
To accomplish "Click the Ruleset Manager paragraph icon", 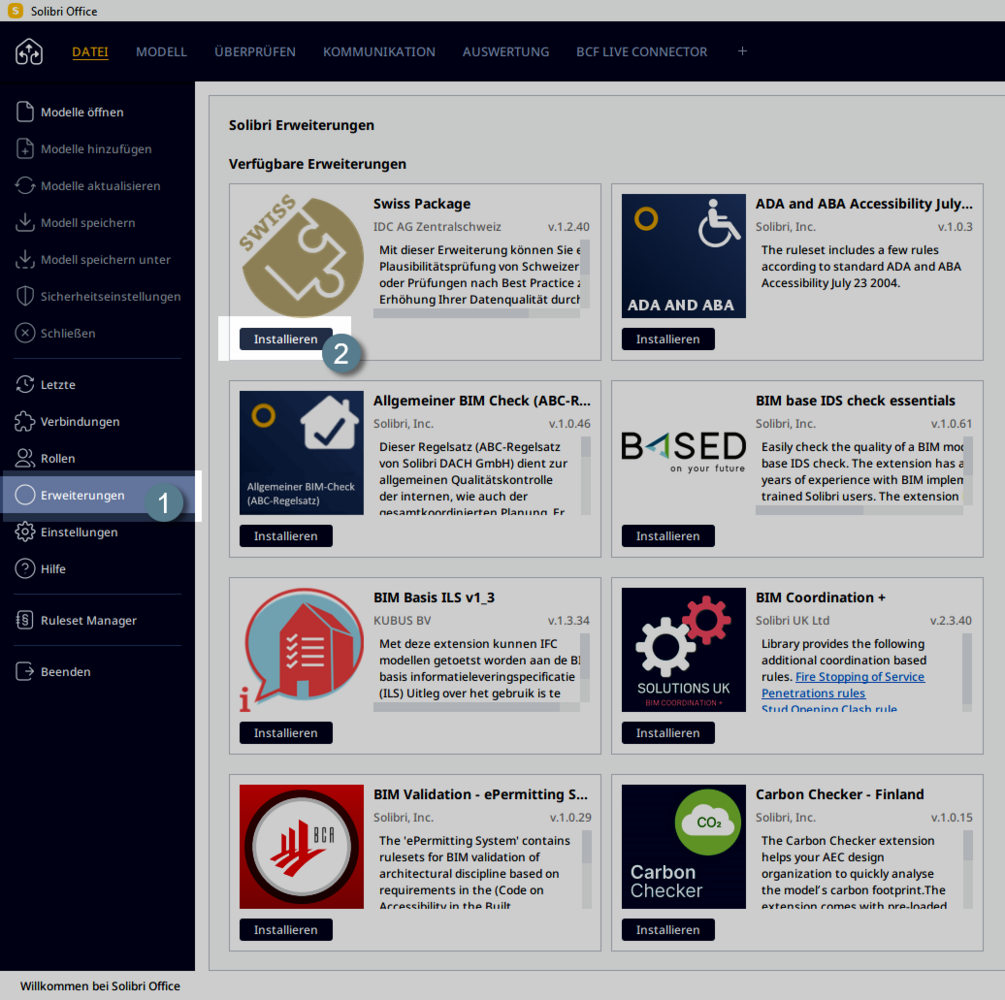I will coord(24,620).
